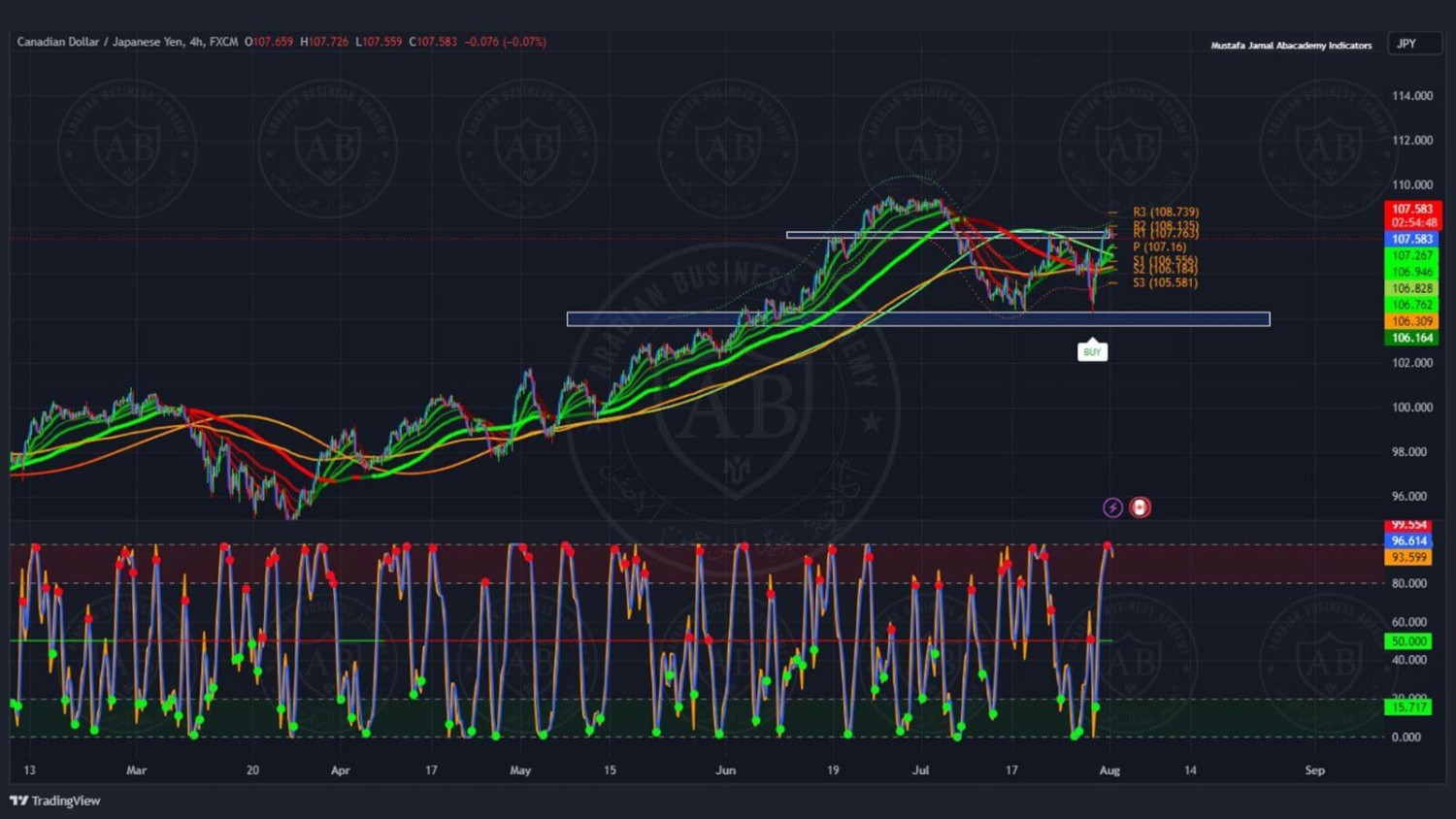
Task: Click the 112.000 price scale mark
Action: click(1412, 140)
